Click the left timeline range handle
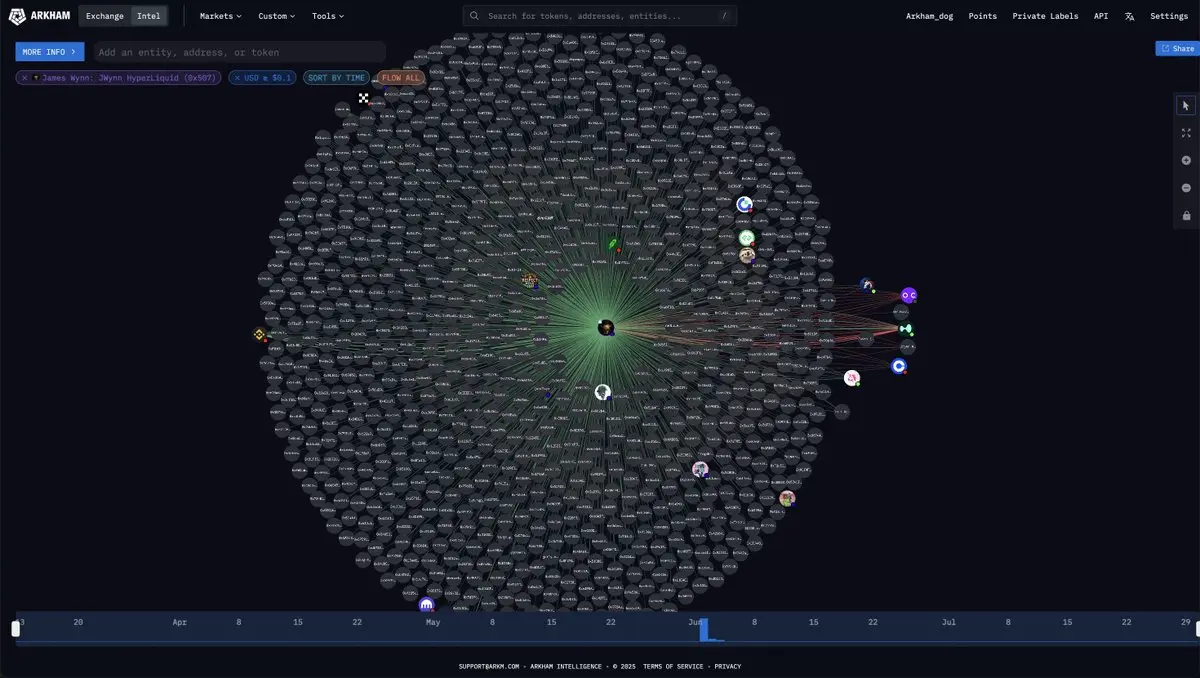 coord(16,629)
